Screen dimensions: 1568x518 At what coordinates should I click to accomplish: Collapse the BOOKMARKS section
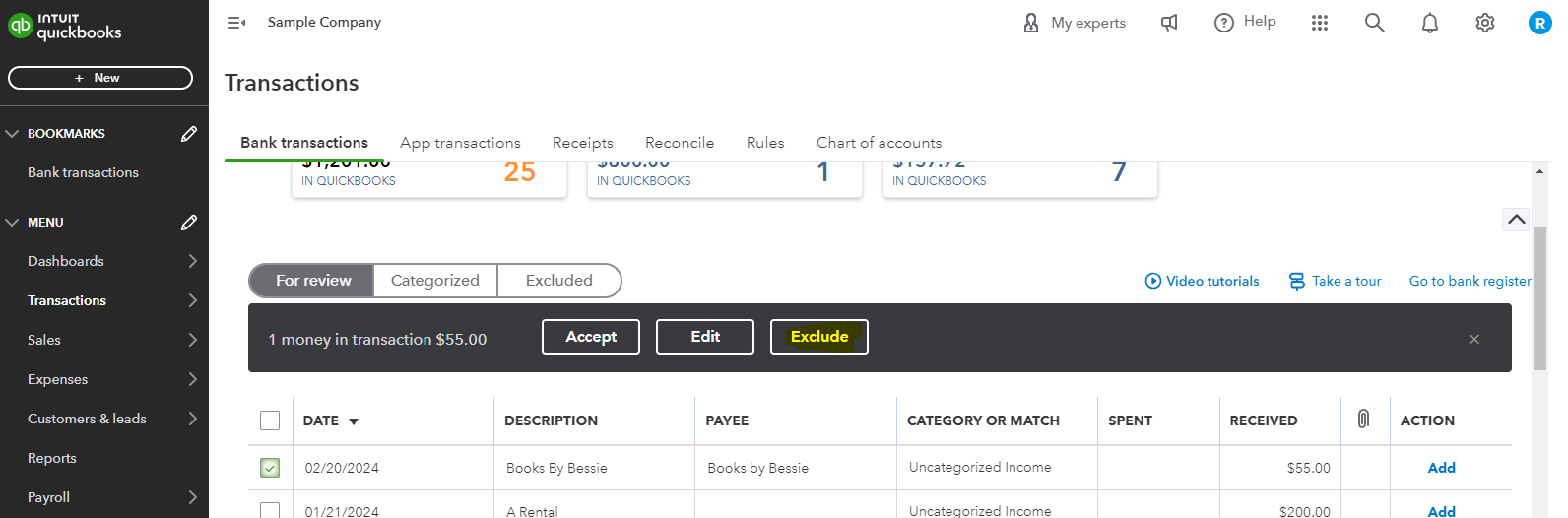[x=13, y=134]
